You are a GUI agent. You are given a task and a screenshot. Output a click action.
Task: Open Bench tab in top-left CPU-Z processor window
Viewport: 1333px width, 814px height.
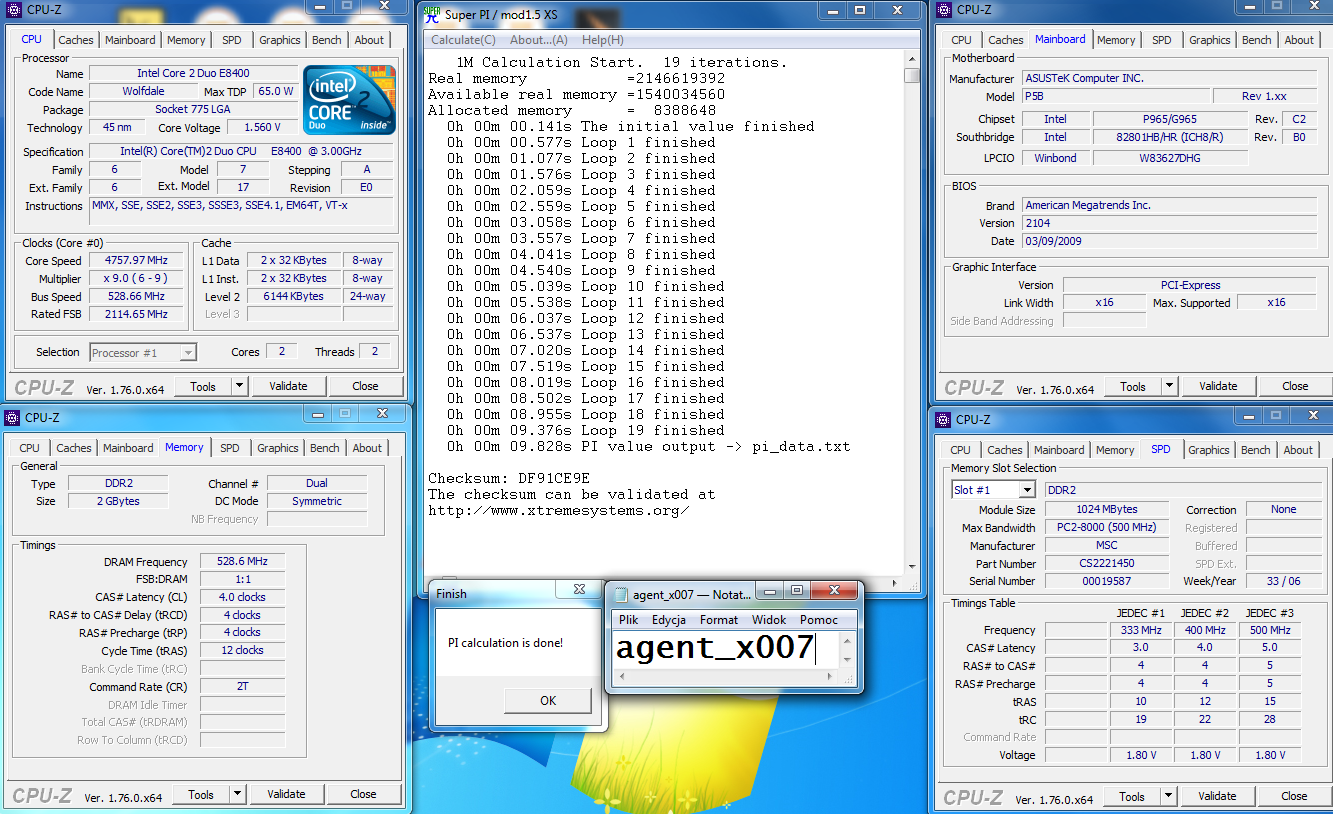(326, 40)
